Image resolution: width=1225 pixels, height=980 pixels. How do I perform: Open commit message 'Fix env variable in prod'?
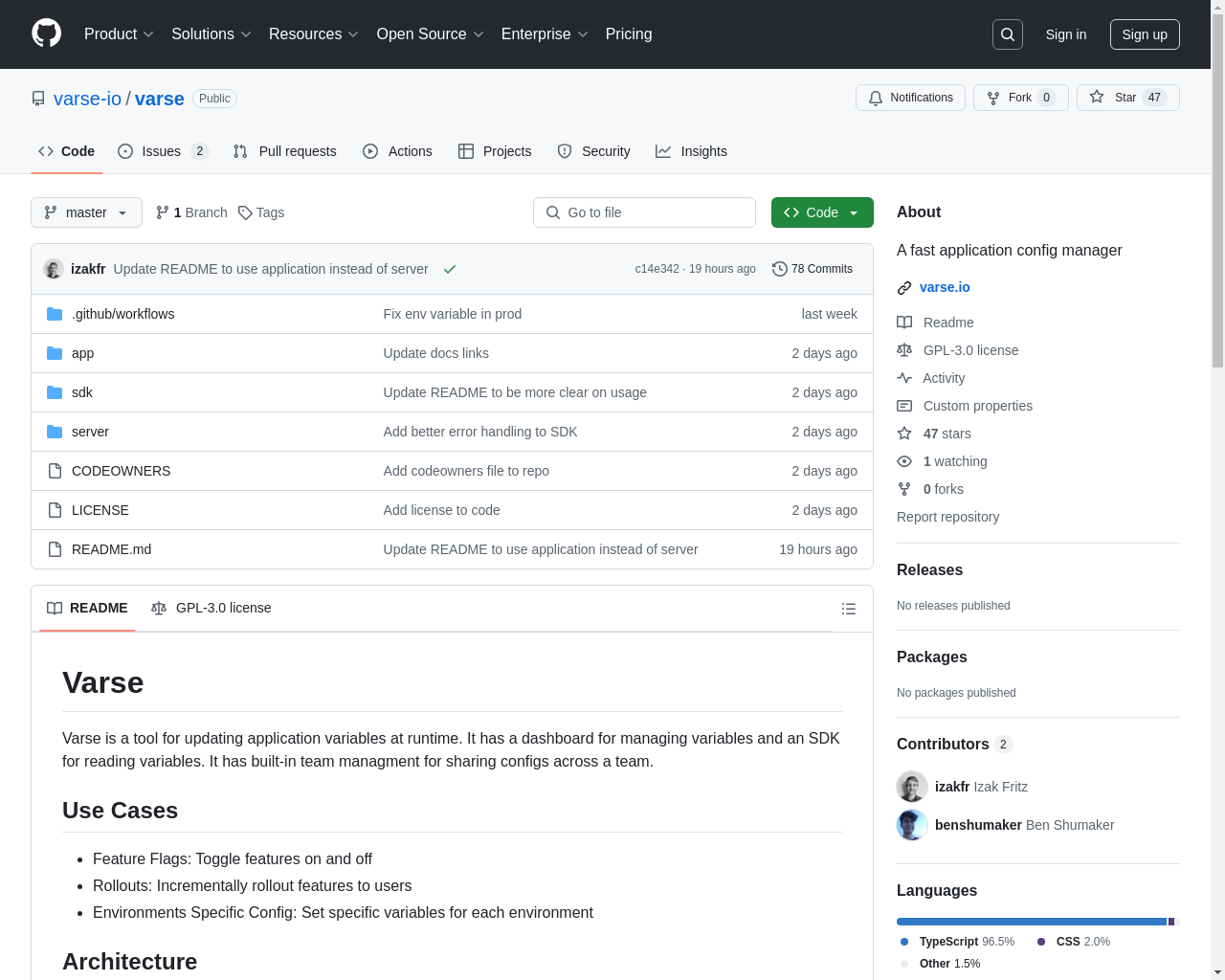pos(453,314)
